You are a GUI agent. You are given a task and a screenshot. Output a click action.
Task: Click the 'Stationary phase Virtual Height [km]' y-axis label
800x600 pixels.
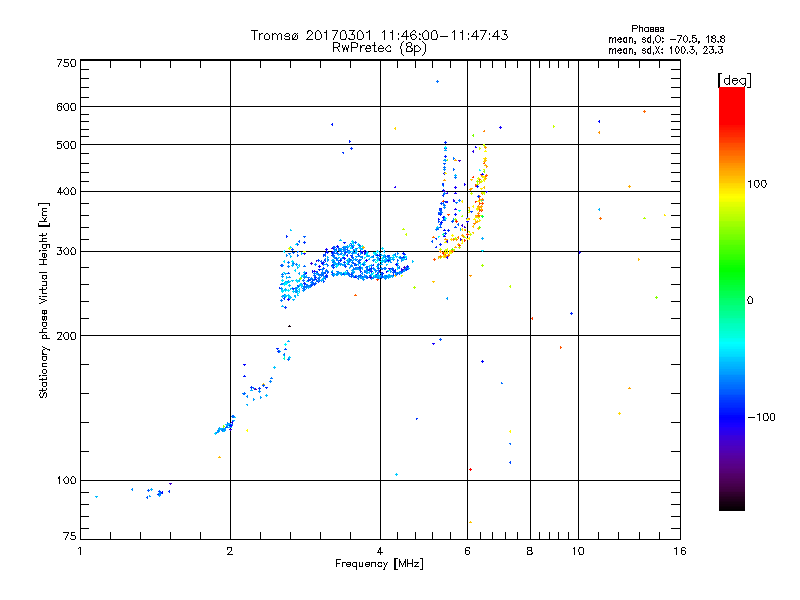coord(43,300)
